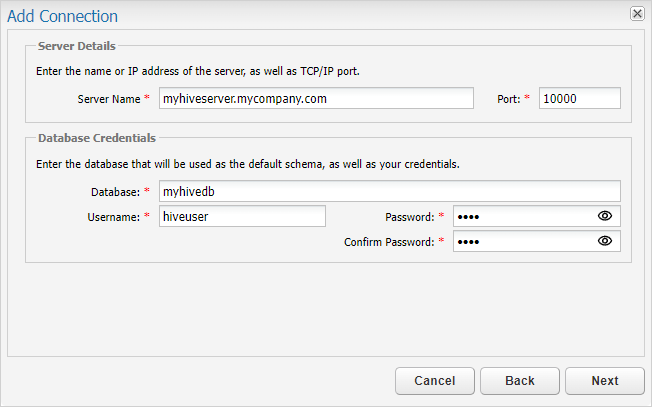
Task: Proceed with the Next button
Action: click(x=605, y=381)
